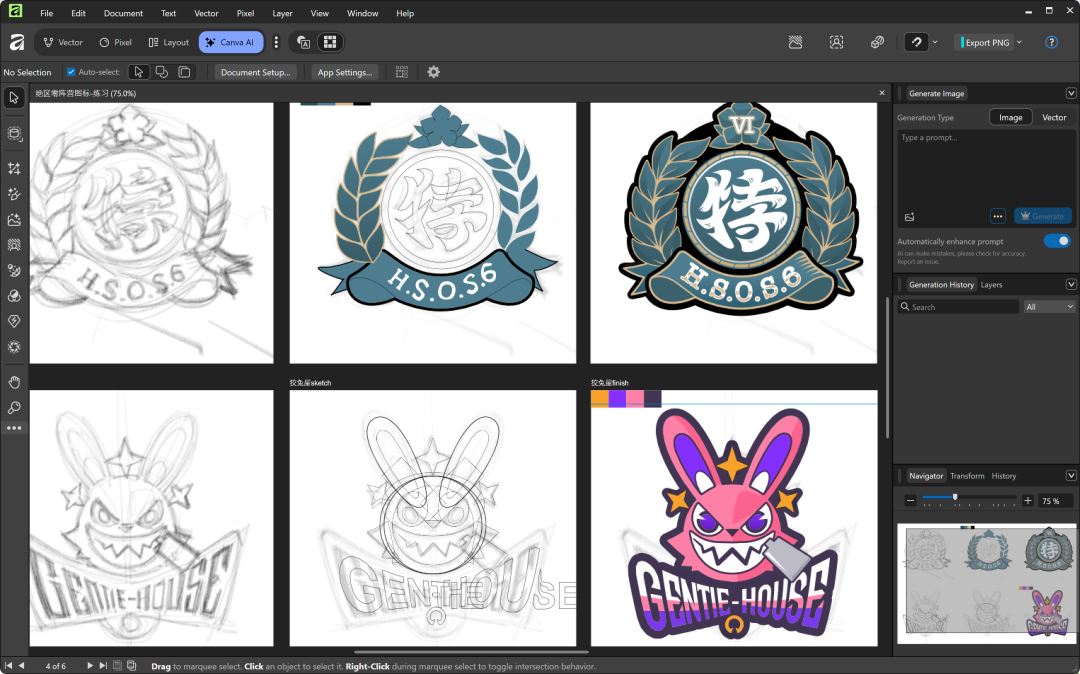Click the text frame overlay icon
This screenshot has height=674, width=1080.
303,42
